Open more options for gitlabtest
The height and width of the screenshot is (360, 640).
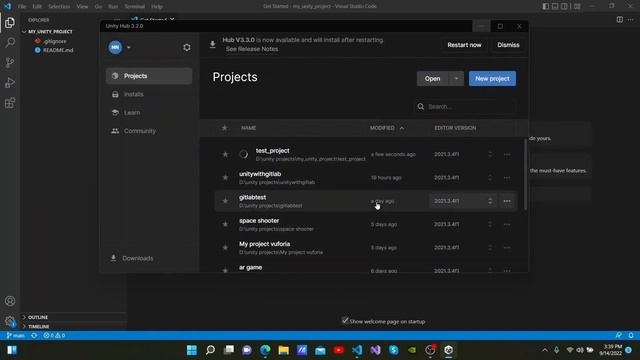[507, 201]
